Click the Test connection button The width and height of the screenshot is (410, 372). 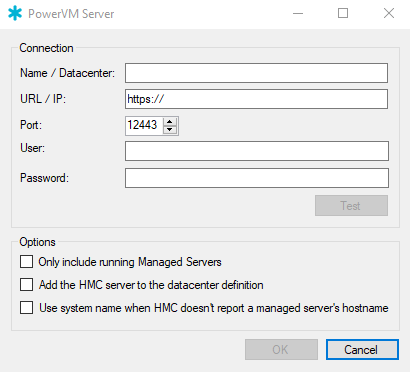pos(351,206)
